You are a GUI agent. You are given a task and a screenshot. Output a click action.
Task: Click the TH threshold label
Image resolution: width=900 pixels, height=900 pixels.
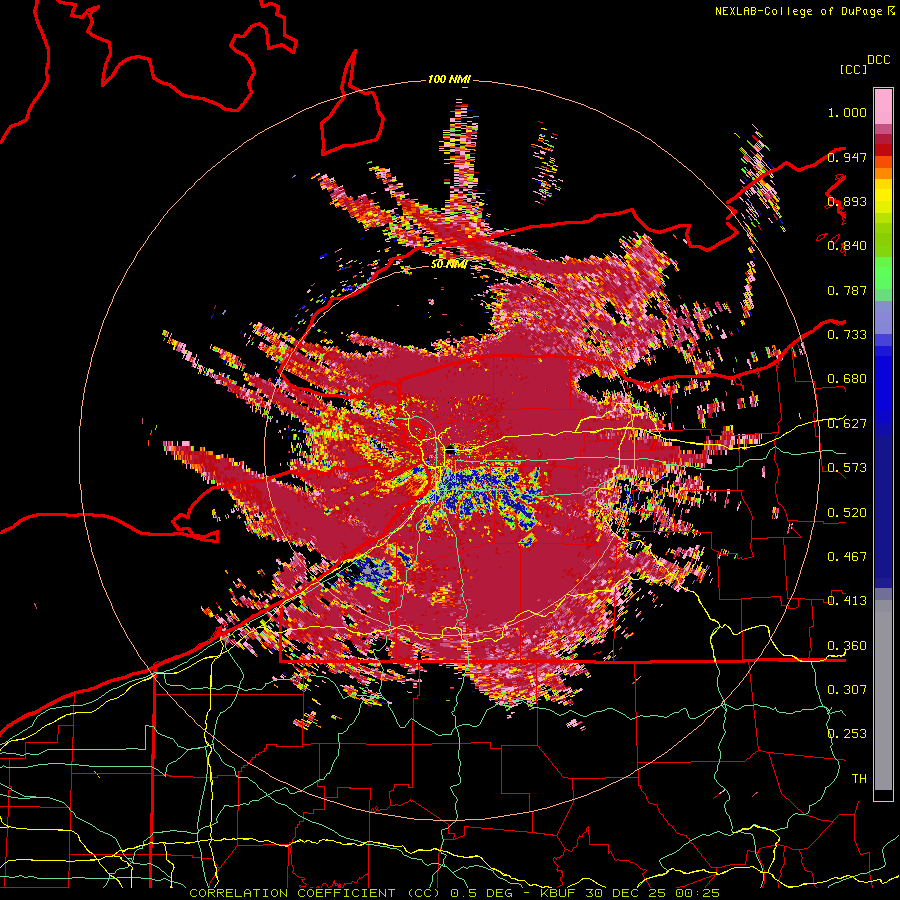coord(859,778)
